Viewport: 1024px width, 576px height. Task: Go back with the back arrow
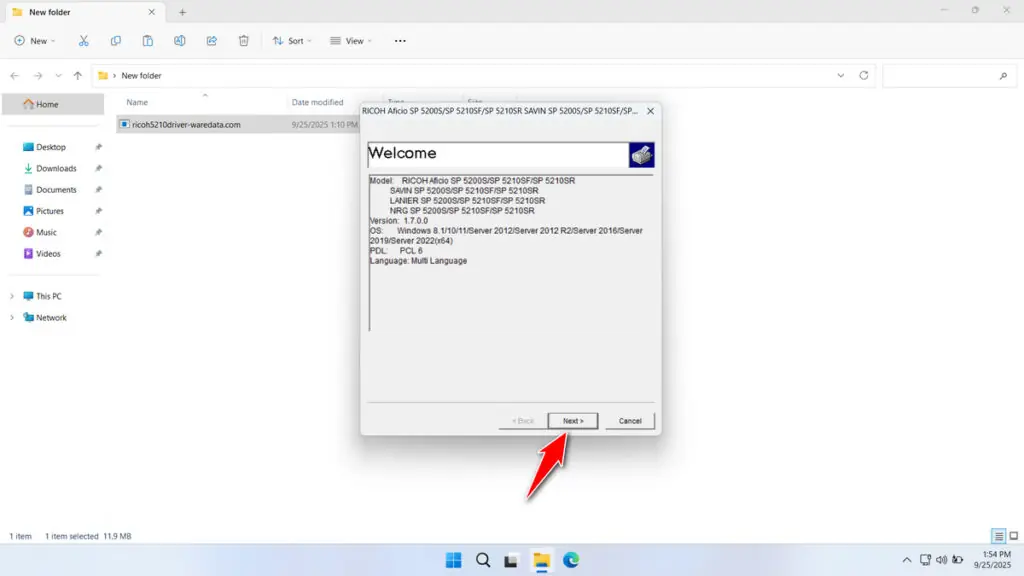click(x=14, y=76)
